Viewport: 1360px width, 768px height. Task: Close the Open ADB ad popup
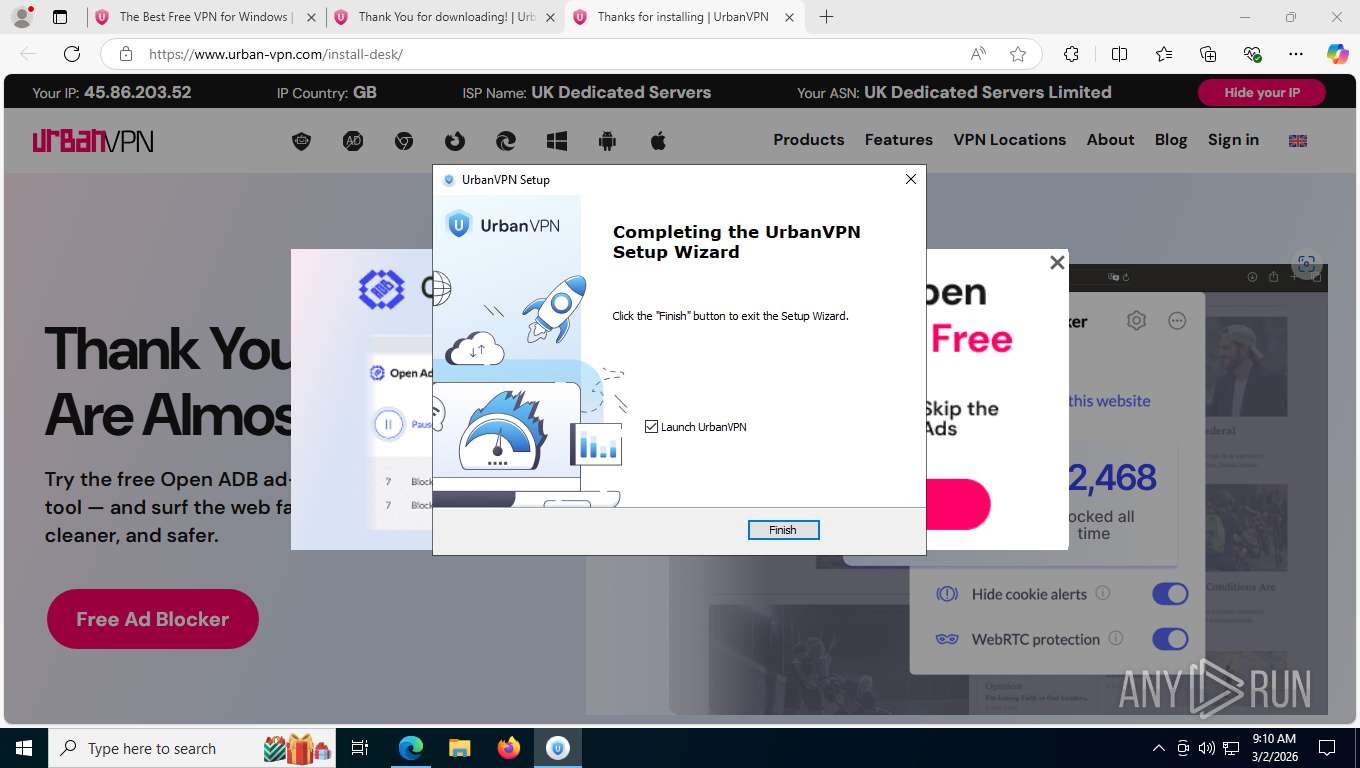coord(1056,263)
